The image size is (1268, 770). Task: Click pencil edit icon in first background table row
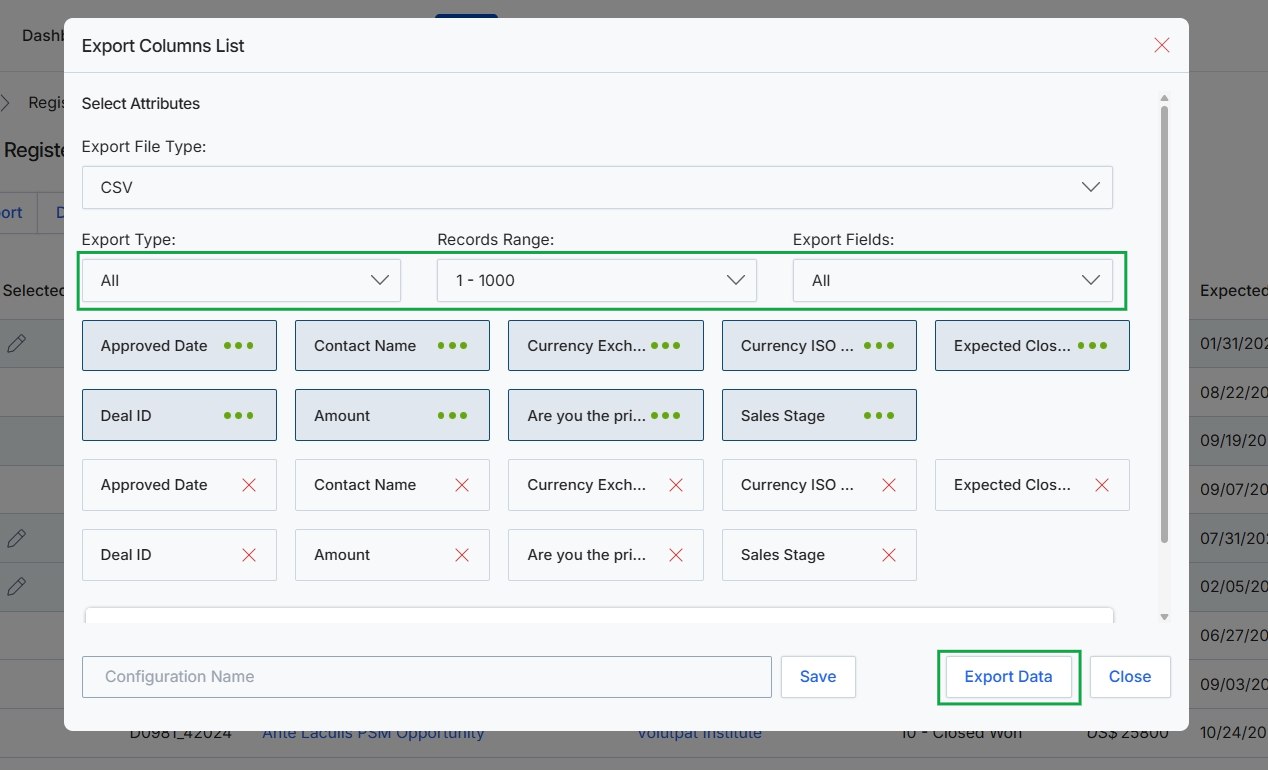tap(16, 344)
